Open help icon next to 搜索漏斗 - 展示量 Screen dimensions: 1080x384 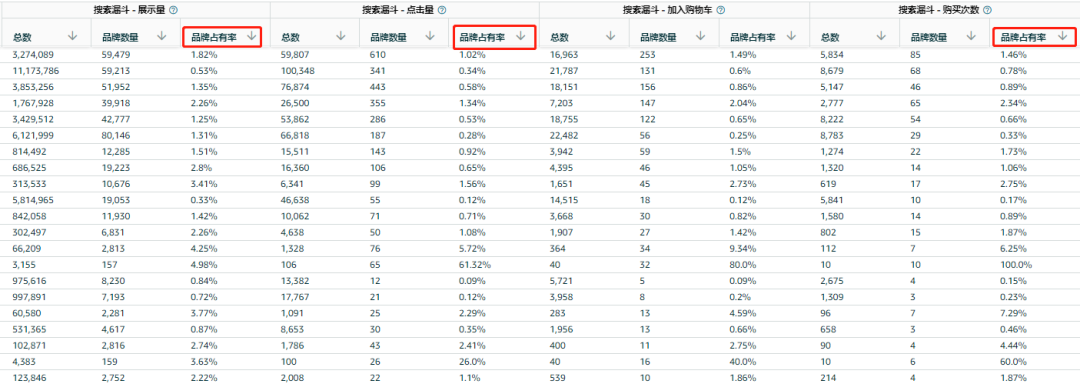click(x=173, y=10)
